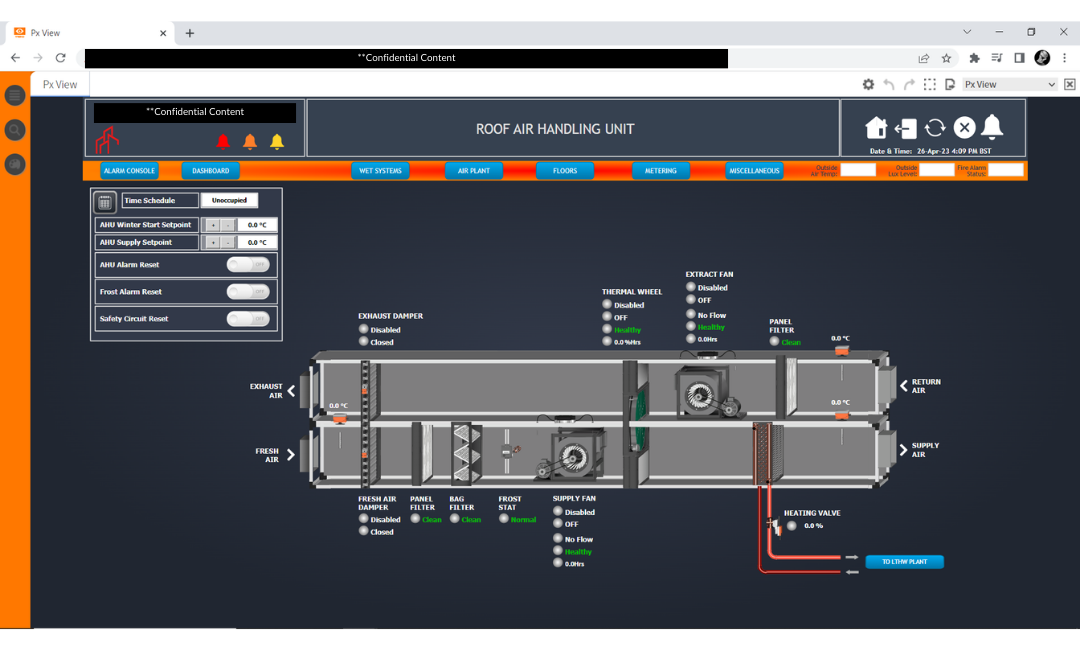Click the TO LTHW PLANT button

[x=904, y=561]
